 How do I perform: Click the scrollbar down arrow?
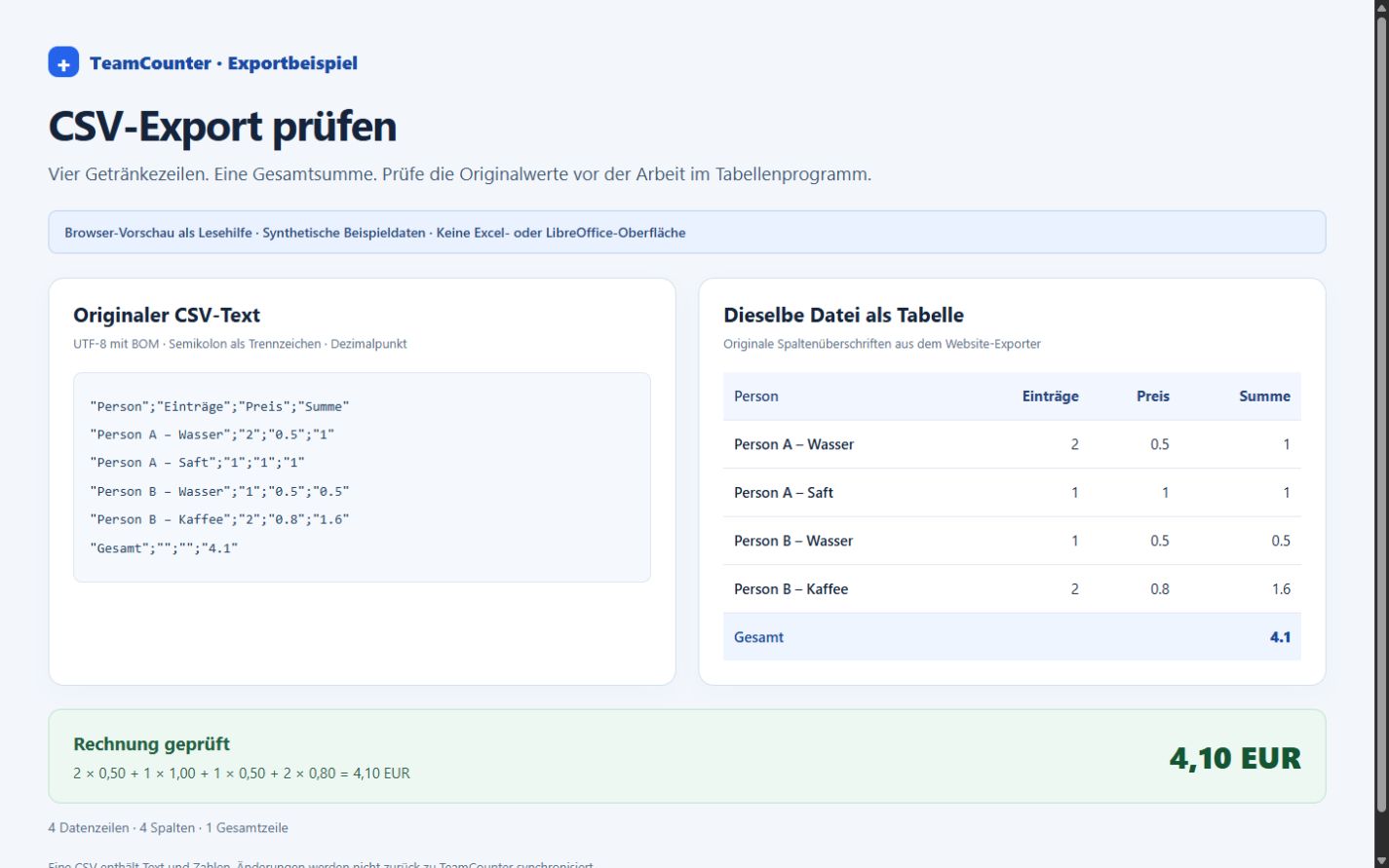[1381, 859]
